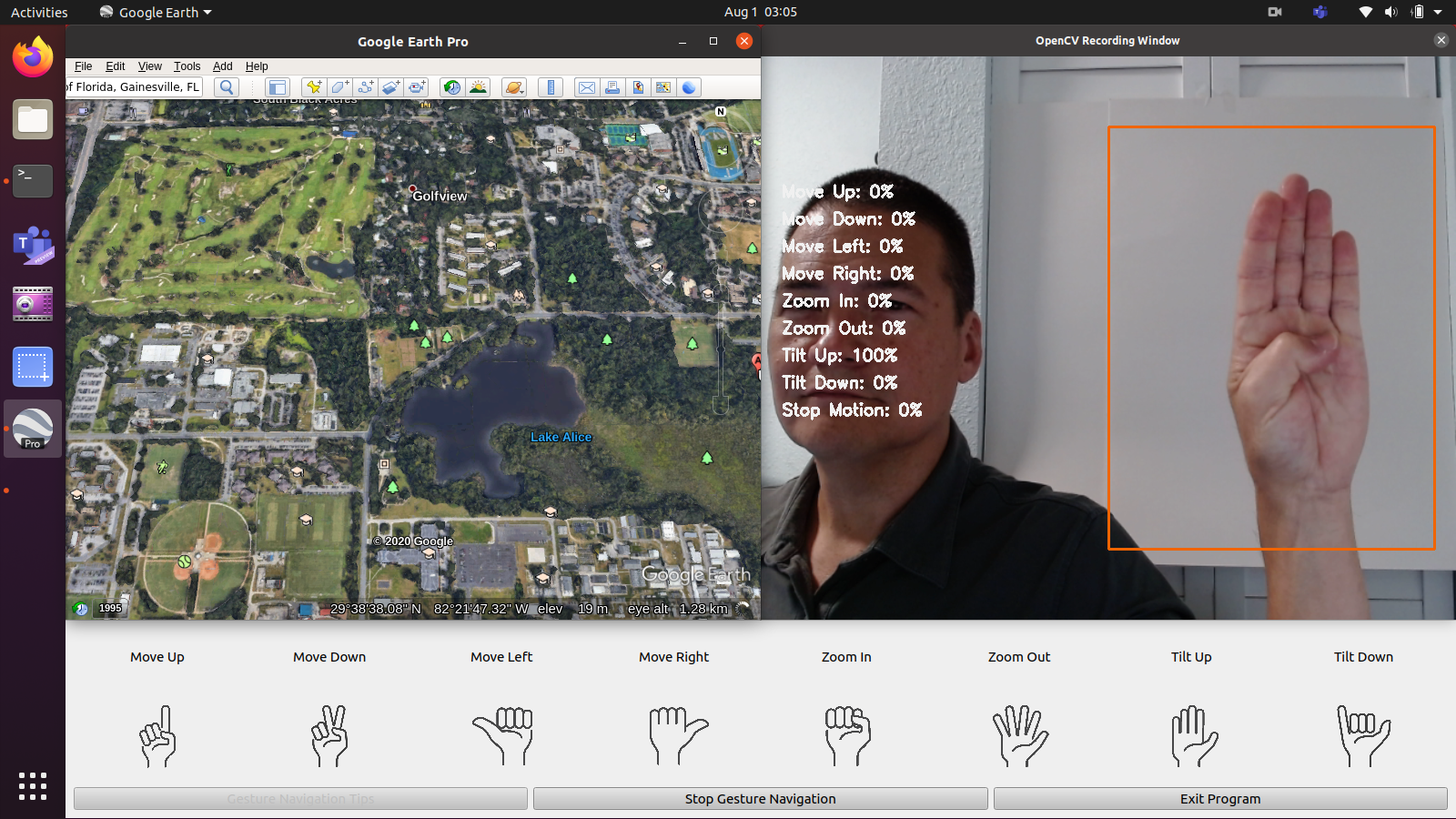Open the Edit menu
Viewport: 1456px width, 819px height.
tap(116, 66)
